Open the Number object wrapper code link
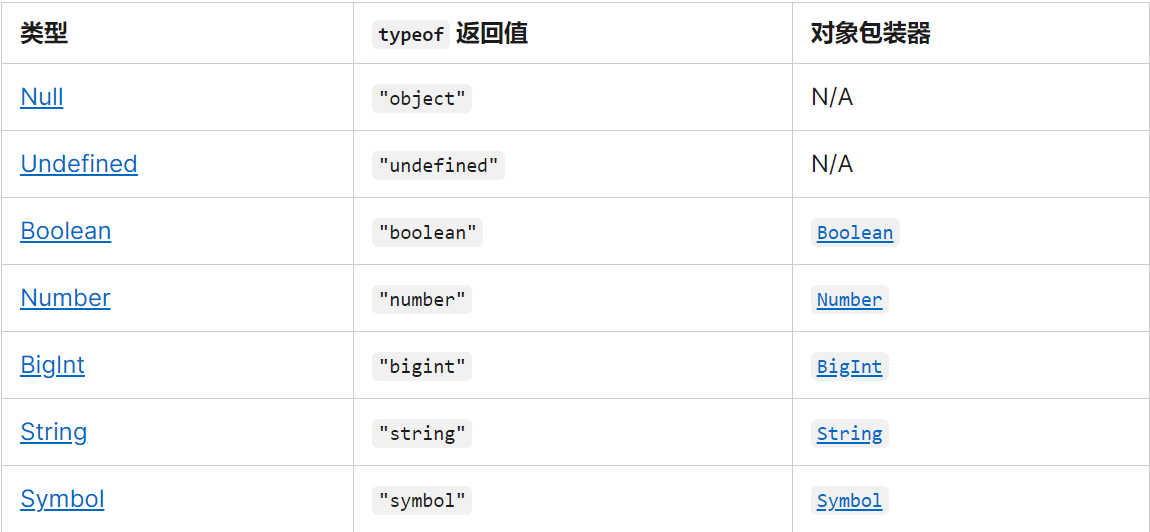This screenshot has height=532, width=1150. (849, 299)
